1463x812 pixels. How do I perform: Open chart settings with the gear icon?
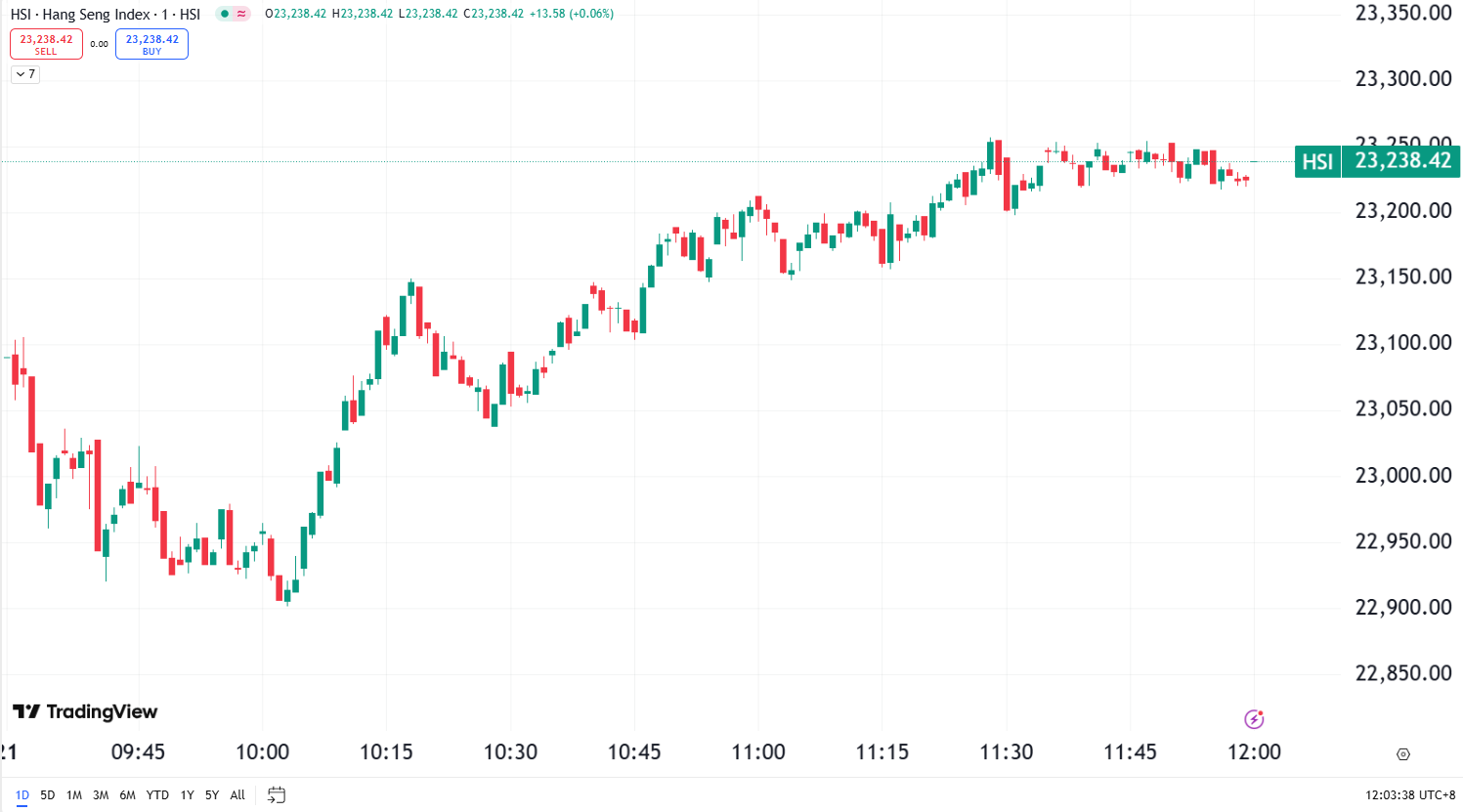(1401, 752)
